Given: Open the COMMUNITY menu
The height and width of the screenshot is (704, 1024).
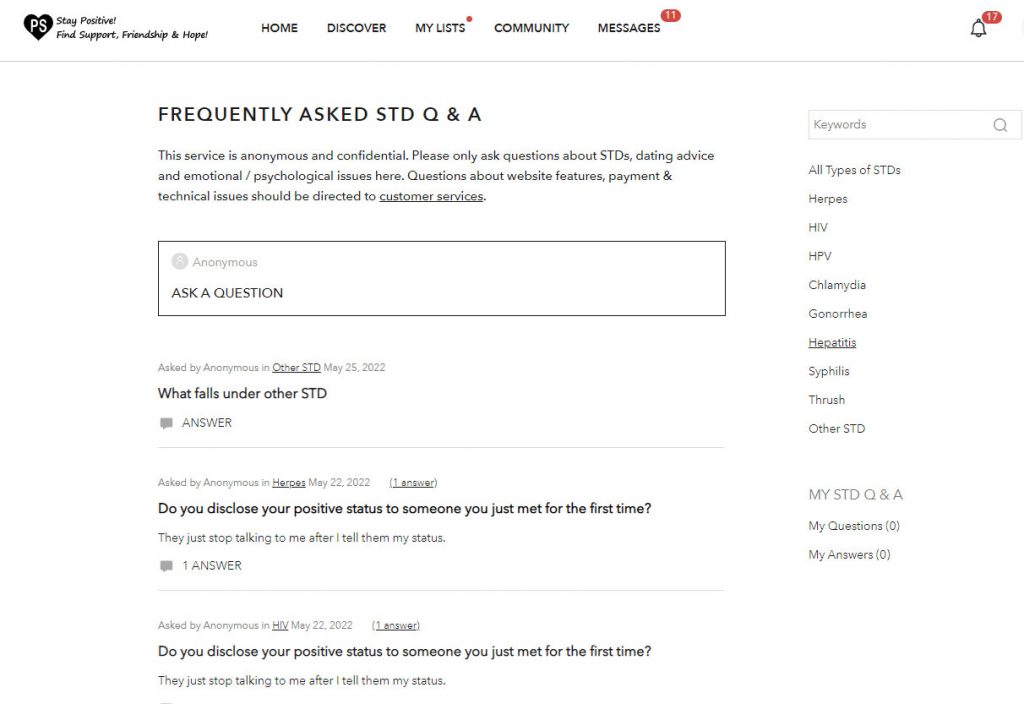Looking at the screenshot, I should (x=532, y=28).
